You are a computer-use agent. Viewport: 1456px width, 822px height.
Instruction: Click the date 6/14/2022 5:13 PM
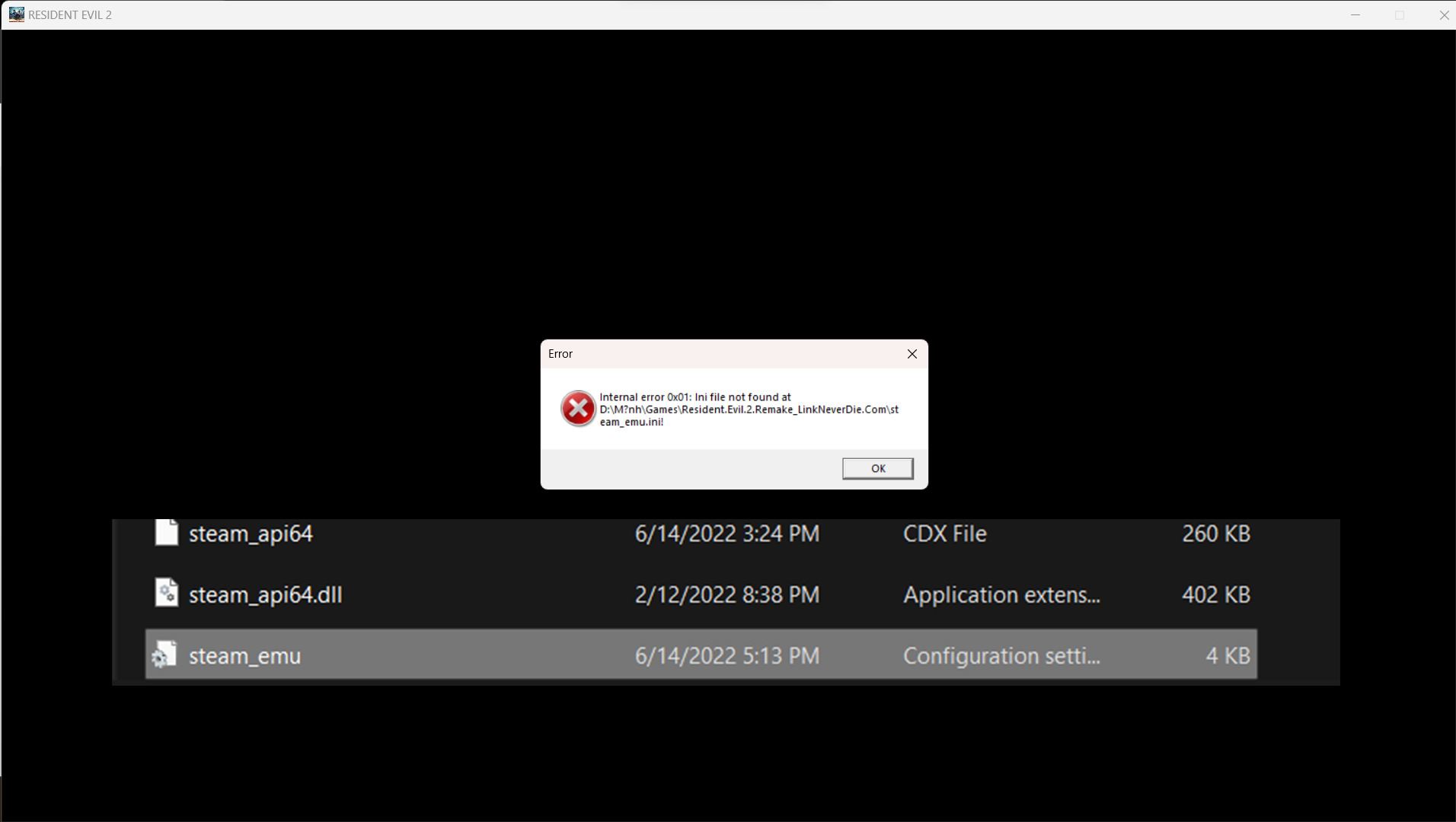coord(727,655)
